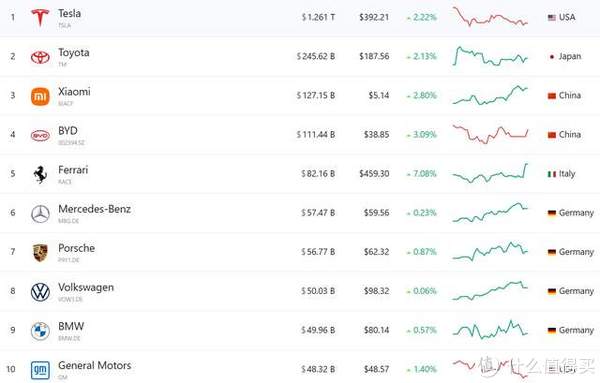Image resolution: width=600 pixels, height=383 pixels.
Task: Click the BYD oval logo
Action: coord(40,135)
